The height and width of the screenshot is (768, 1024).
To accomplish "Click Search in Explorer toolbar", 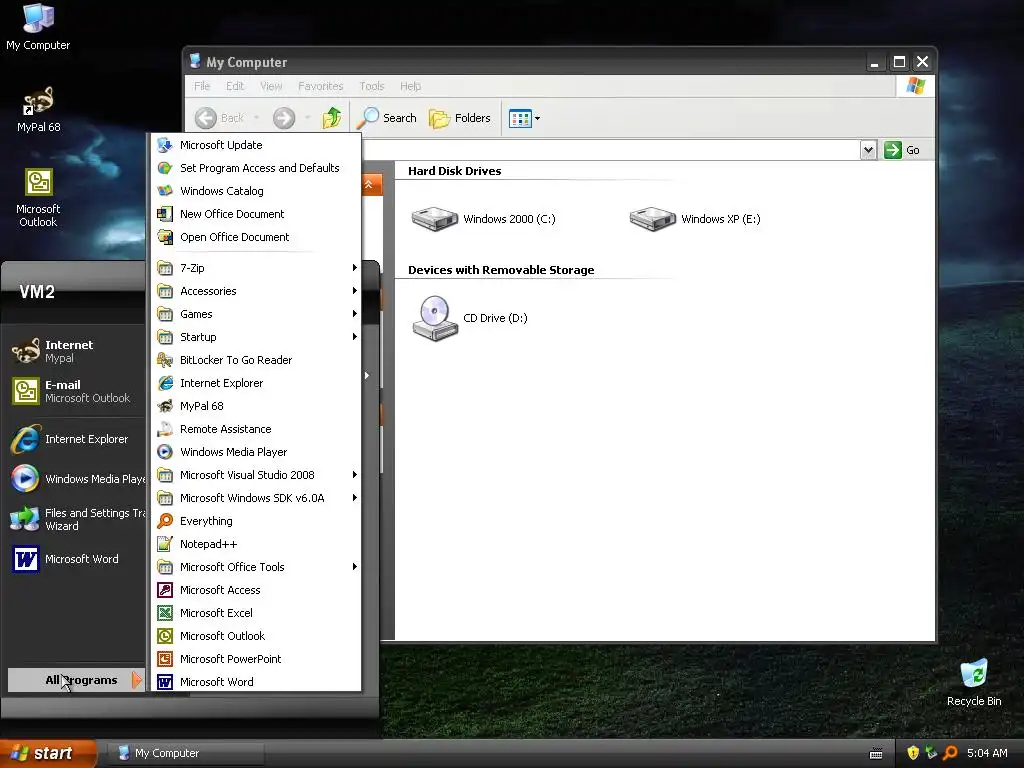I will click(387, 118).
